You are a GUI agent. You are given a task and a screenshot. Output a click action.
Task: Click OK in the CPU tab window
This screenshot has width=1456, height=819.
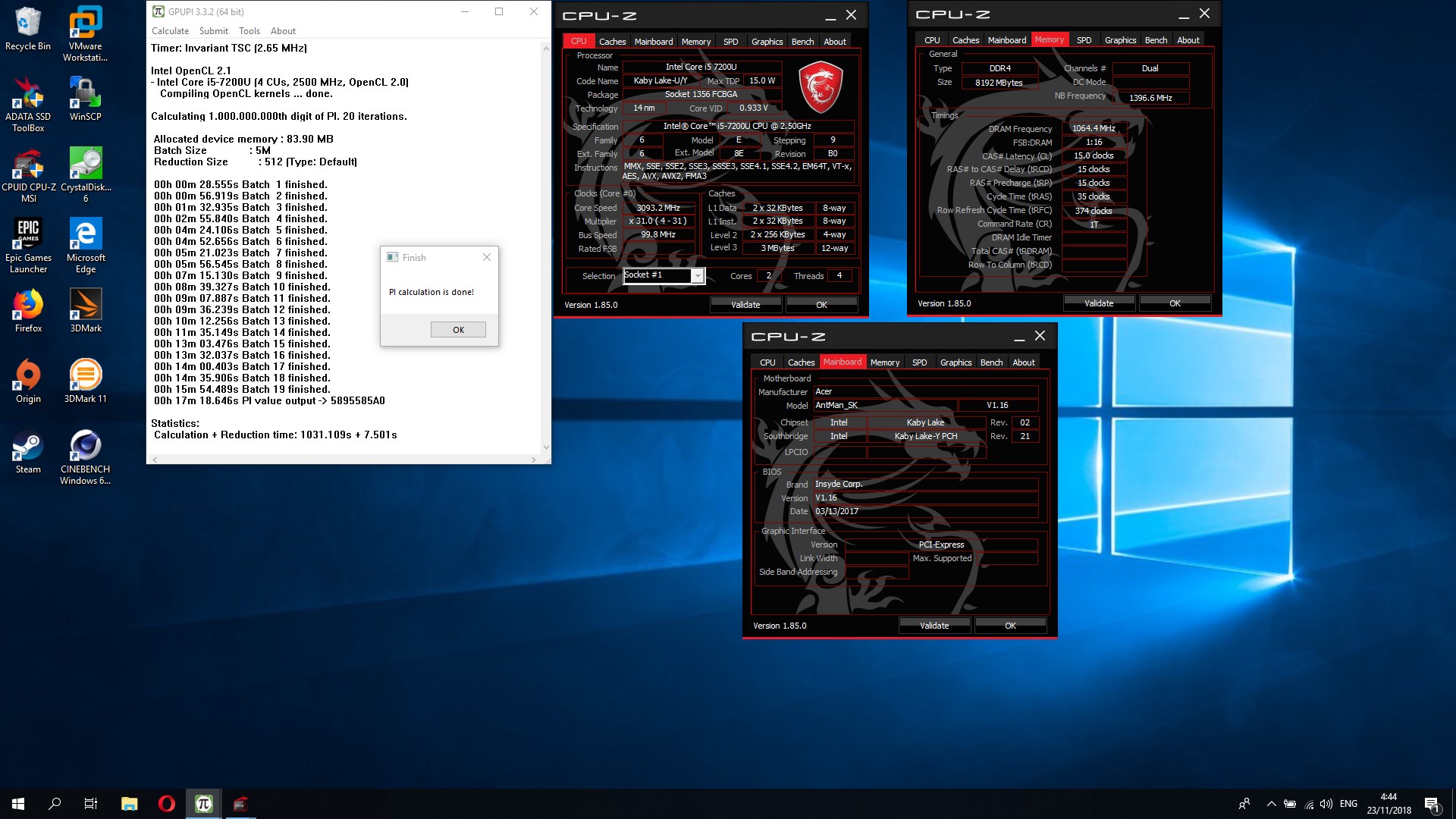click(821, 305)
